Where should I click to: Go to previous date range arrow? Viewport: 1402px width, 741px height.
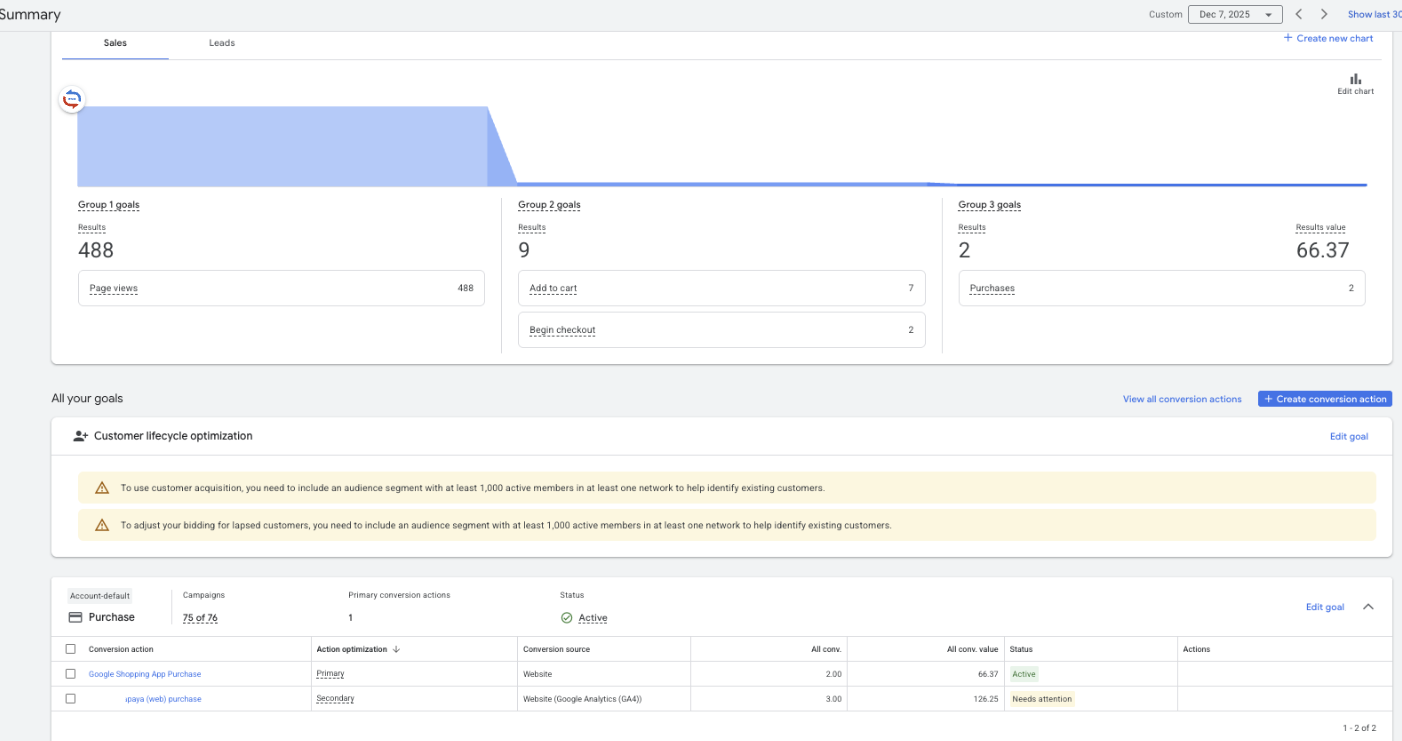[x=1298, y=14]
